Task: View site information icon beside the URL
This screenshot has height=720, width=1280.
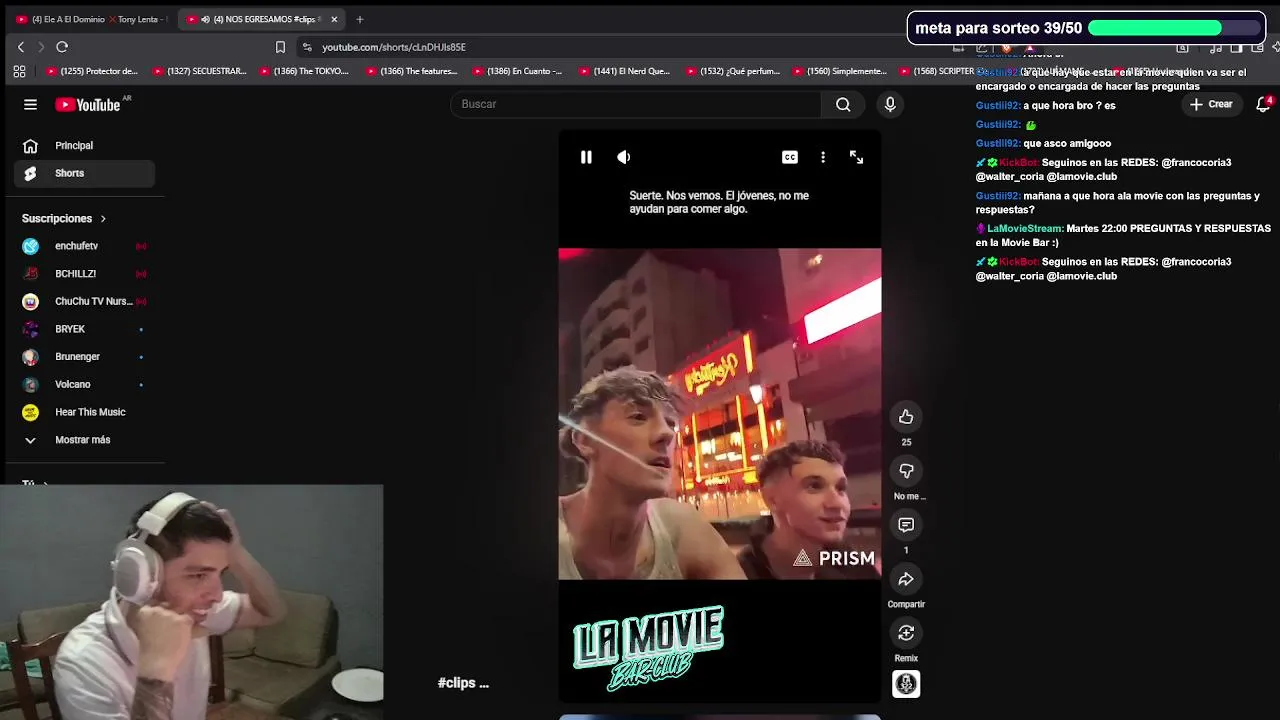Action: pyautogui.click(x=307, y=47)
